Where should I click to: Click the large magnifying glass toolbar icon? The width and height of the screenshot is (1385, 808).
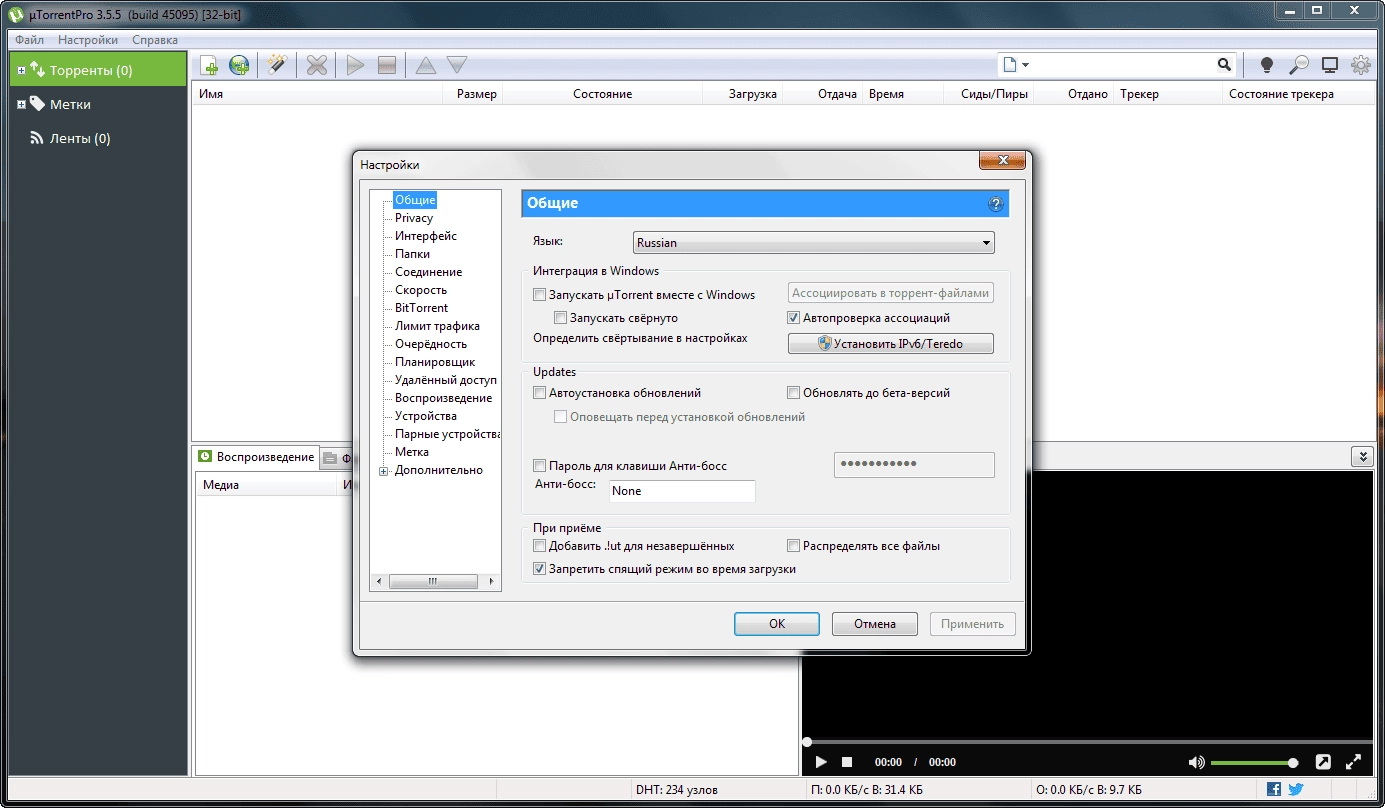[x=1299, y=66]
